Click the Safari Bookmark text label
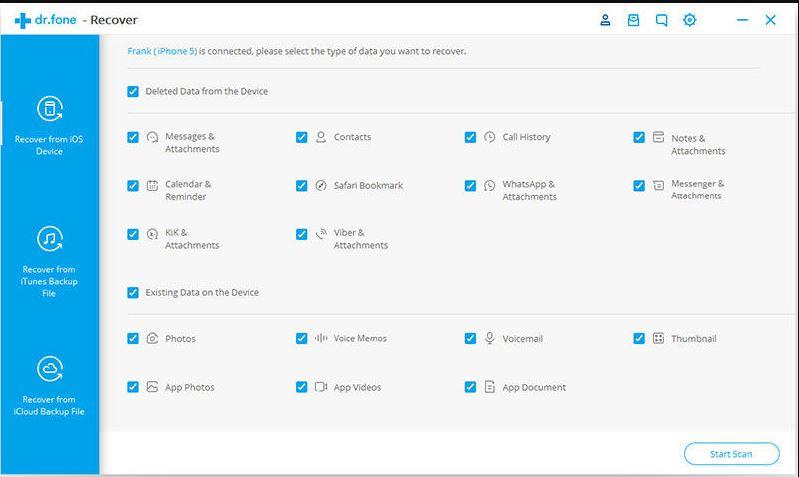The width and height of the screenshot is (799, 477). click(368, 186)
